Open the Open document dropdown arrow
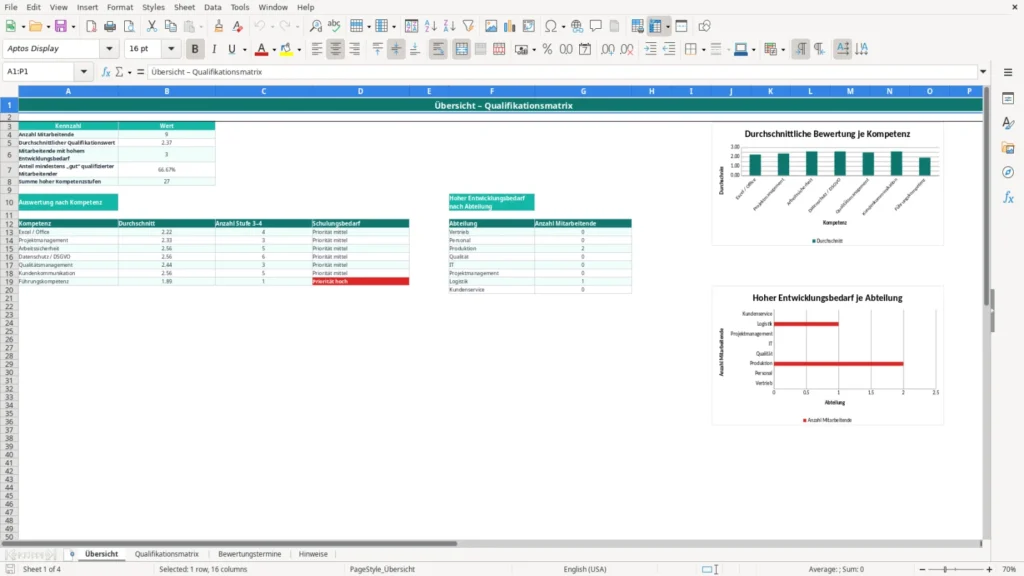The width and height of the screenshot is (1024, 576). [x=48, y=27]
